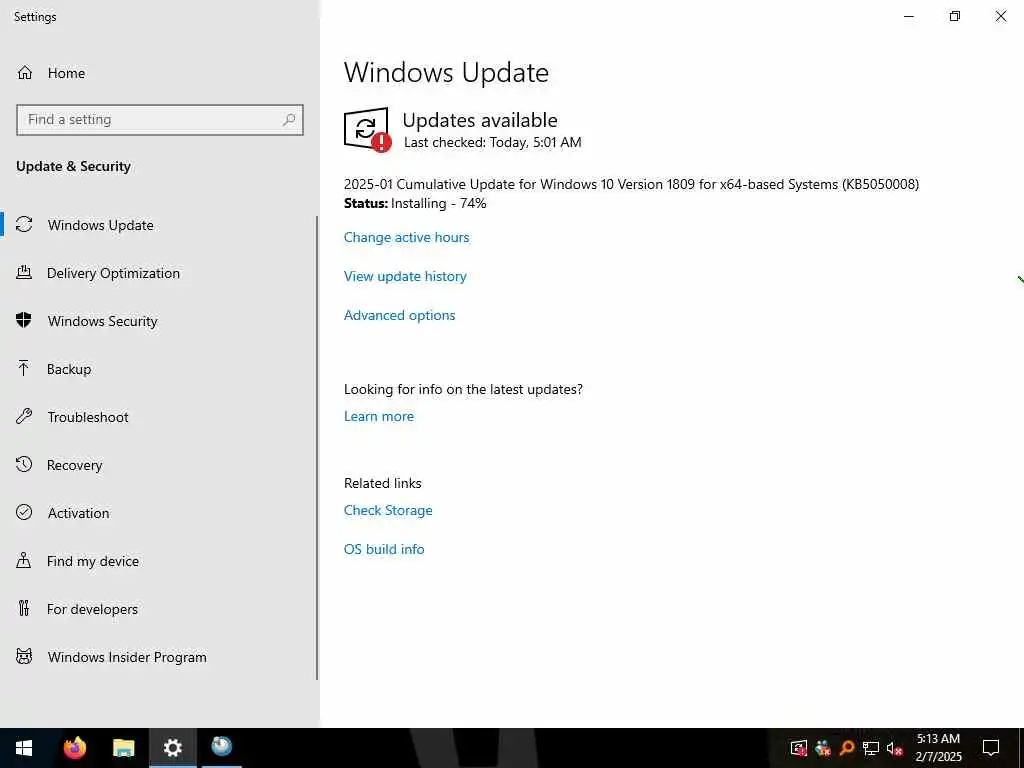Click the update status icon with the red alert
Viewport: 1024px width, 768px height.
367,129
